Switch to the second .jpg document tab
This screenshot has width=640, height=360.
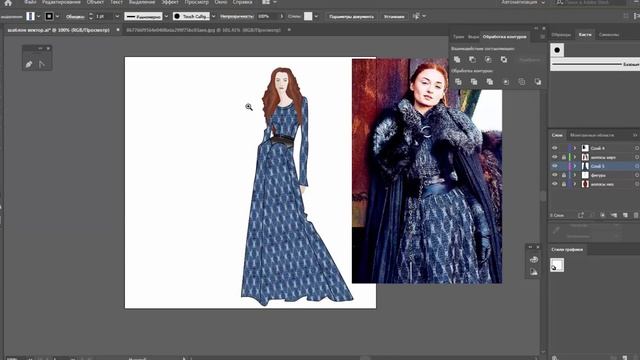coord(203,30)
